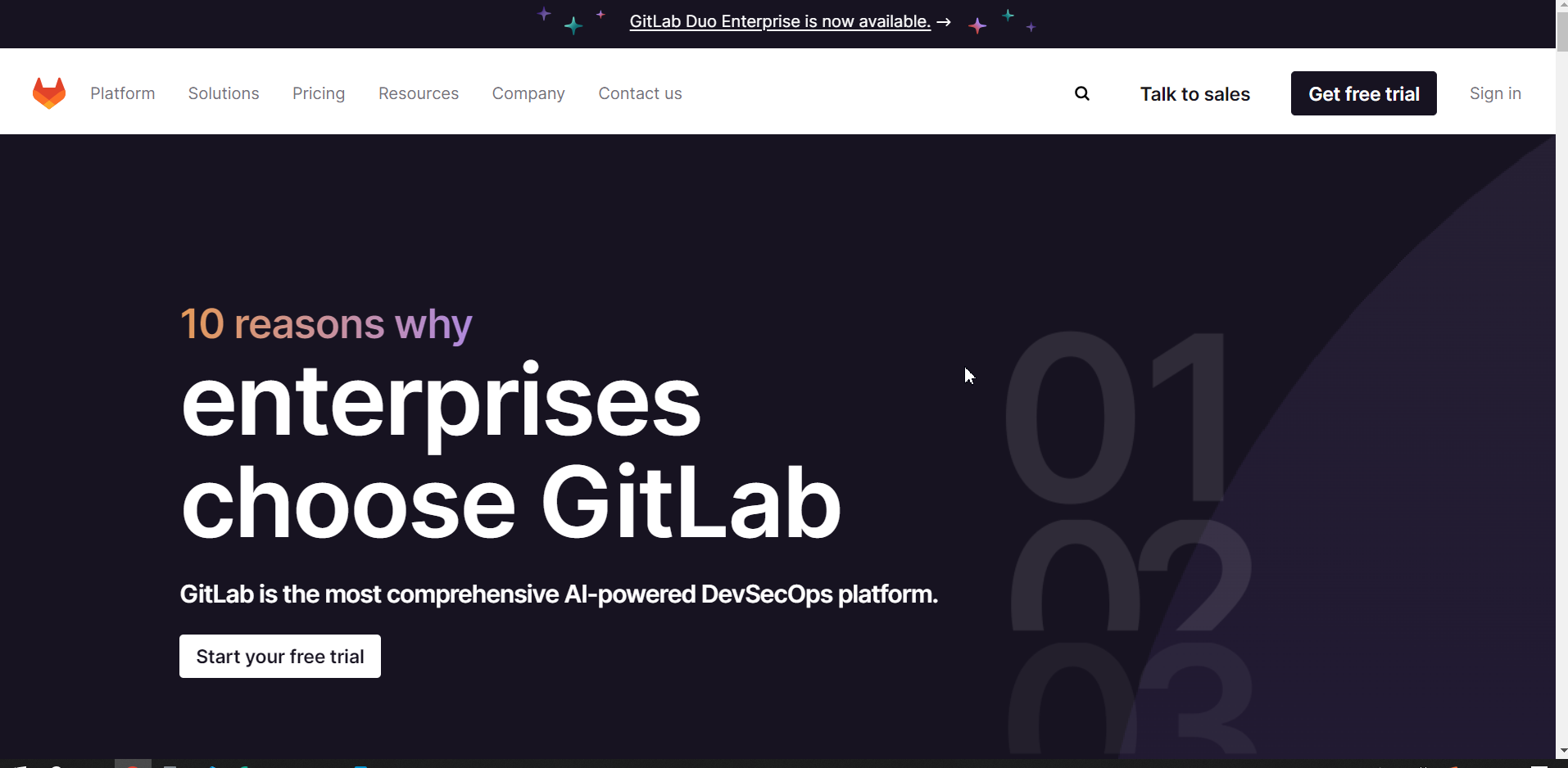Open the Solutions menu

click(x=224, y=93)
